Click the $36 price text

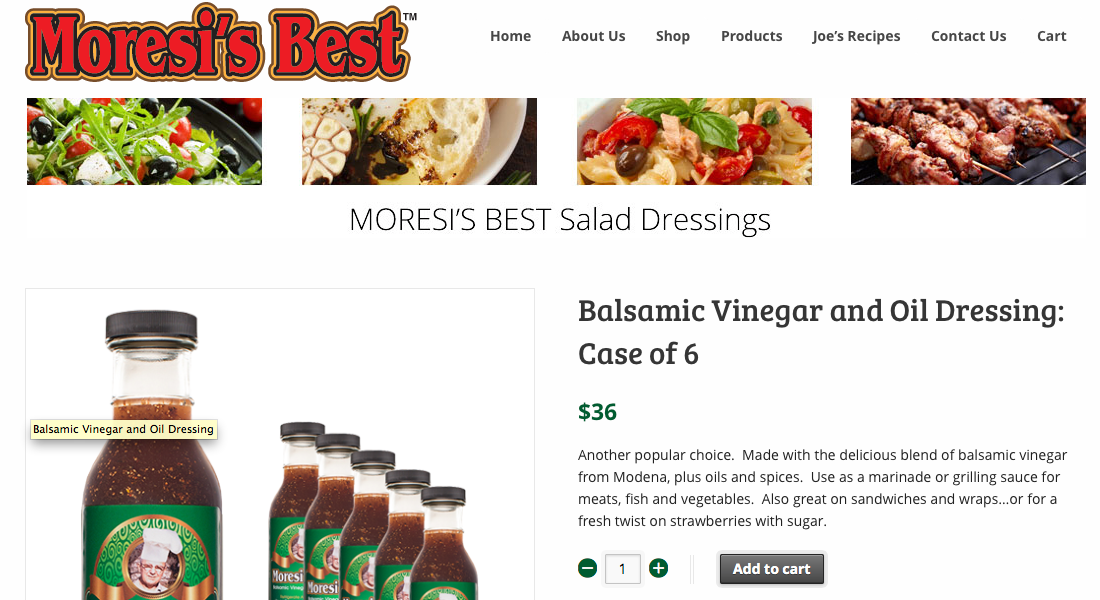[x=597, y=412]
